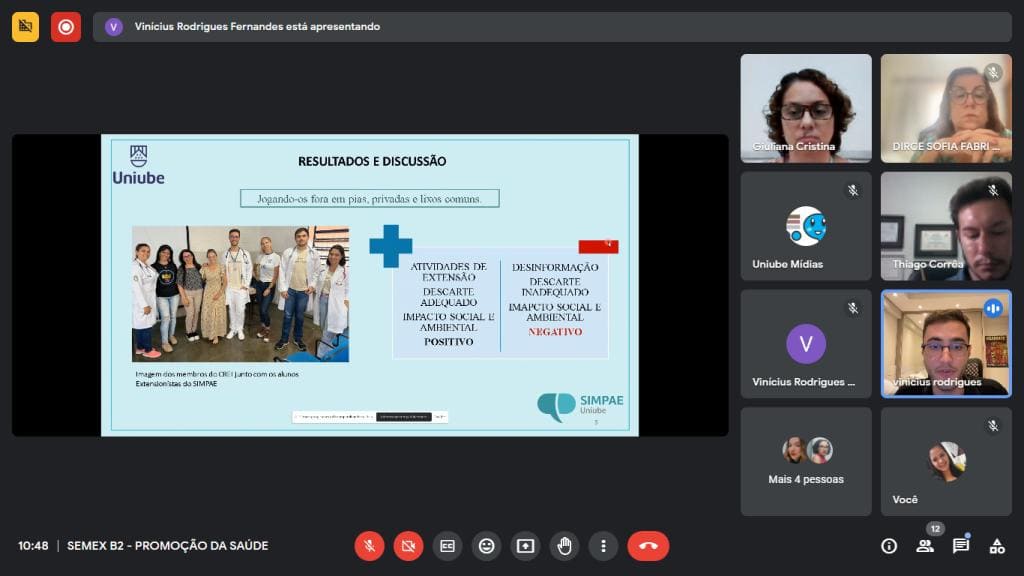Screen dimensions: 1024x576
Task: Turn on the camera
Action: click(408, 546)
